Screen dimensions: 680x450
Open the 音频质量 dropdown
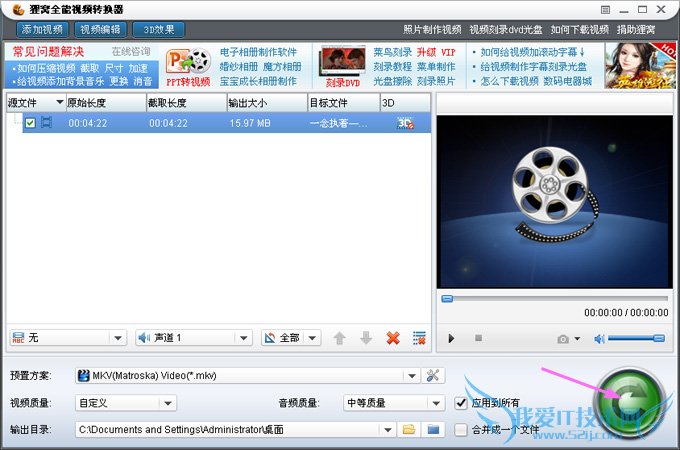tap(435, 403)
